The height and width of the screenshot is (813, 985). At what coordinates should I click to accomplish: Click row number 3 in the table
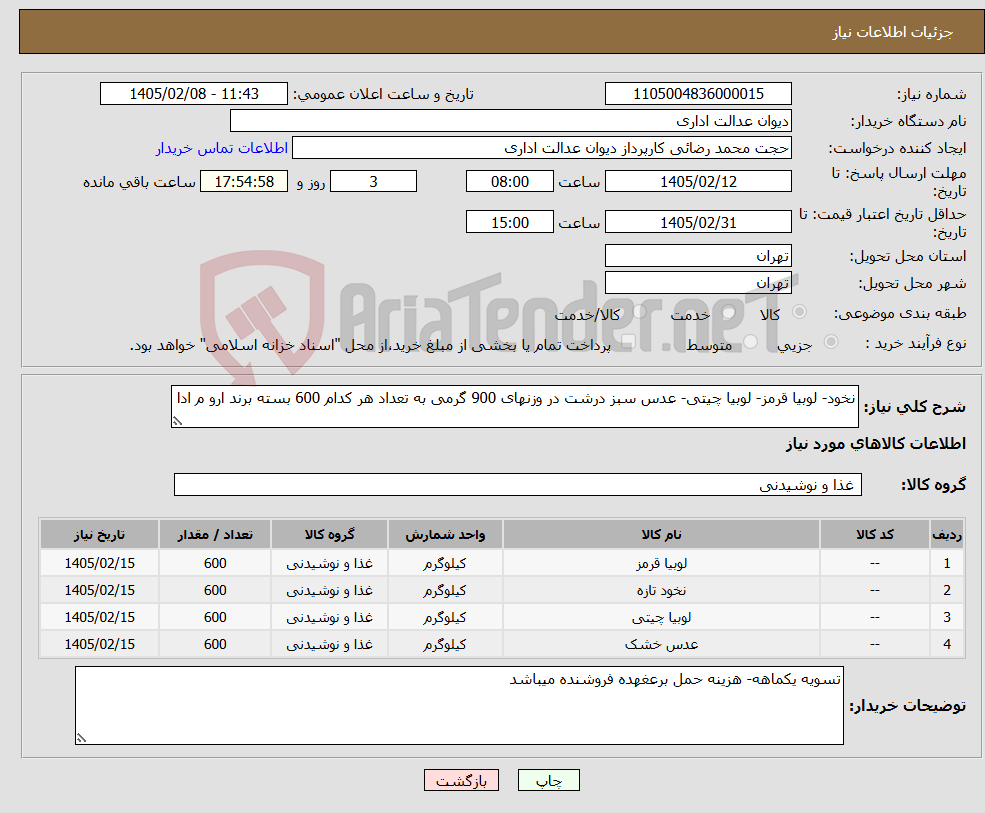click(x=947, y=618)
